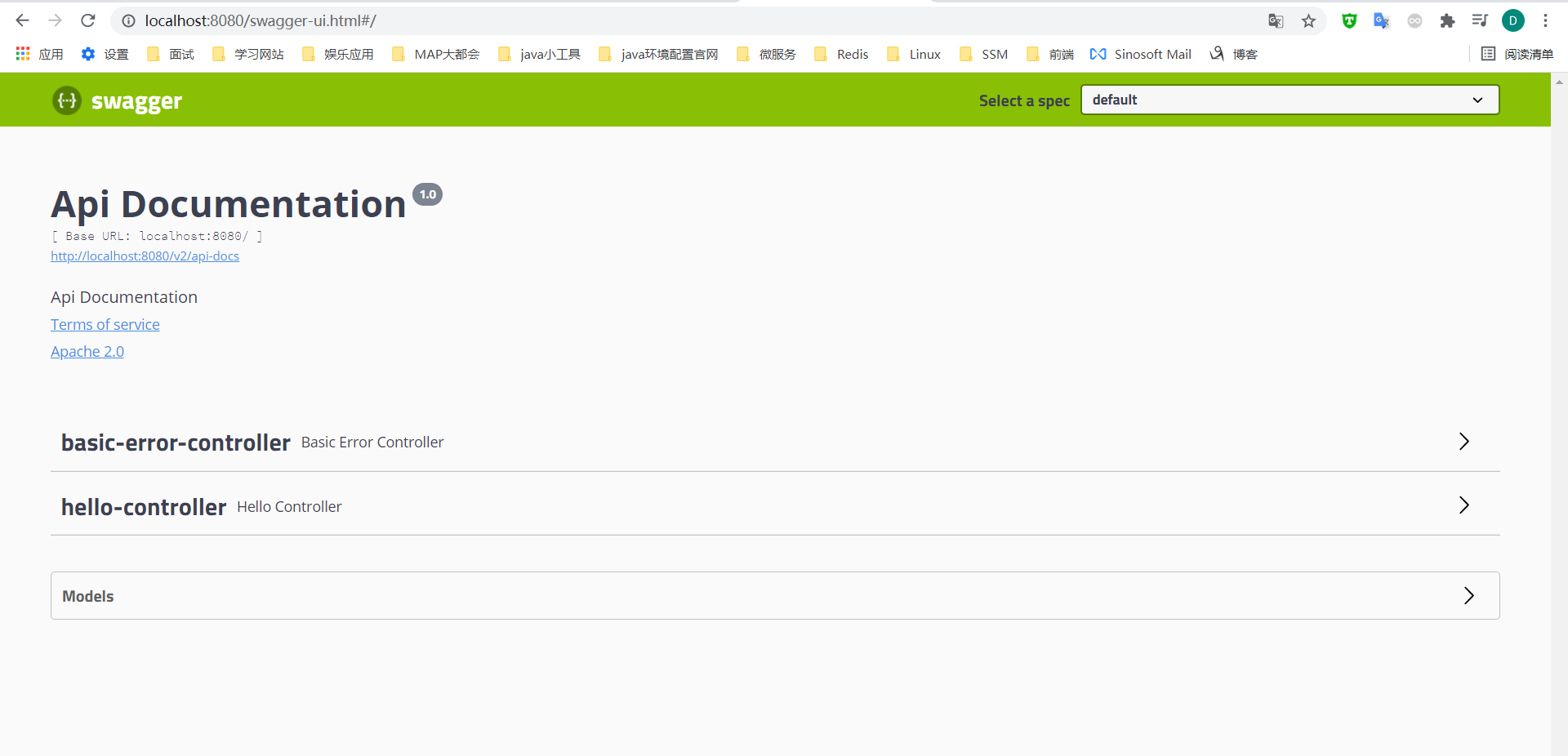1568x756 pixels.
Task: Open the Sinosoft Mail bookmark
Action: click(1142, 54)
